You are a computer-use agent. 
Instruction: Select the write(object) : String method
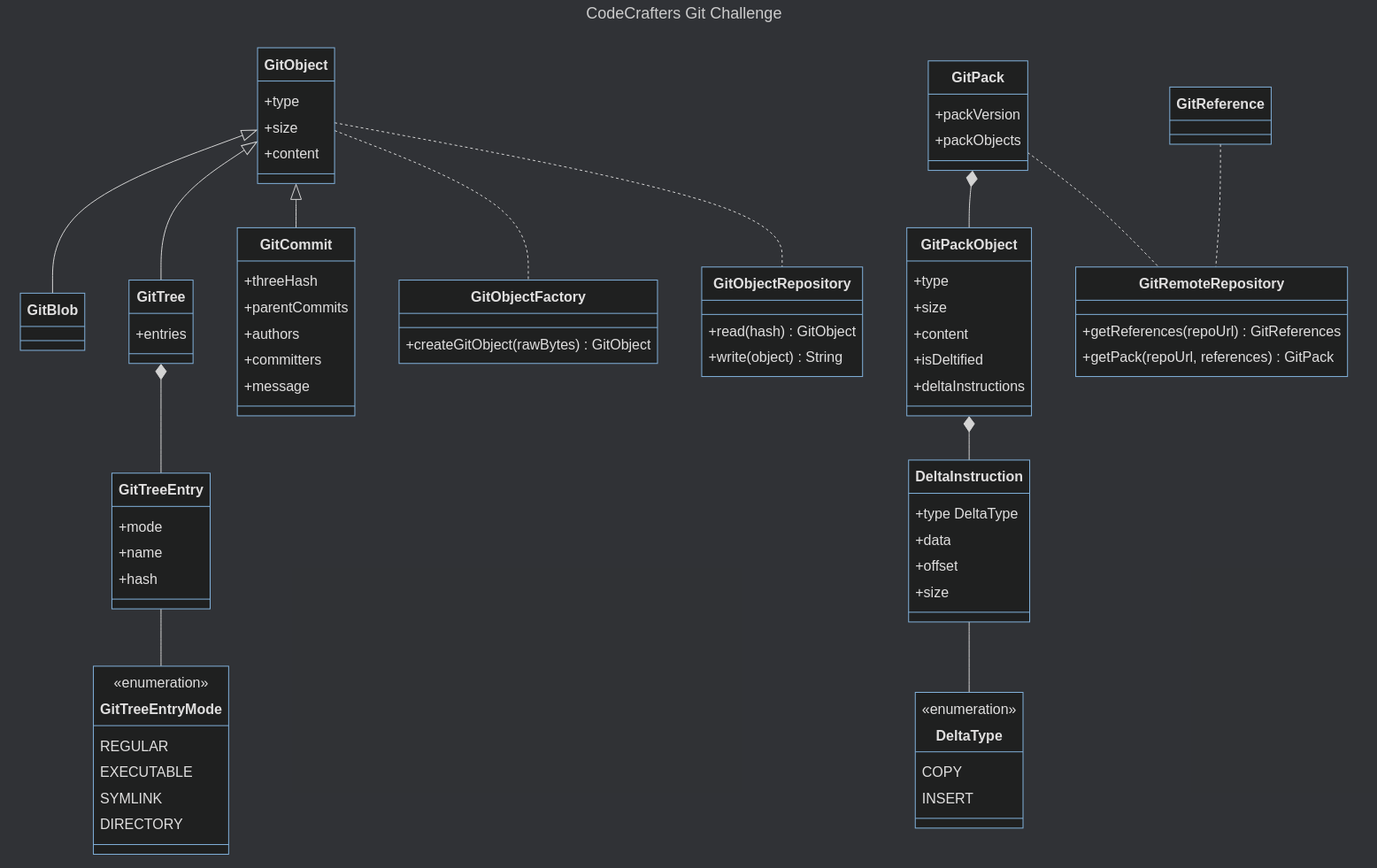775,357
